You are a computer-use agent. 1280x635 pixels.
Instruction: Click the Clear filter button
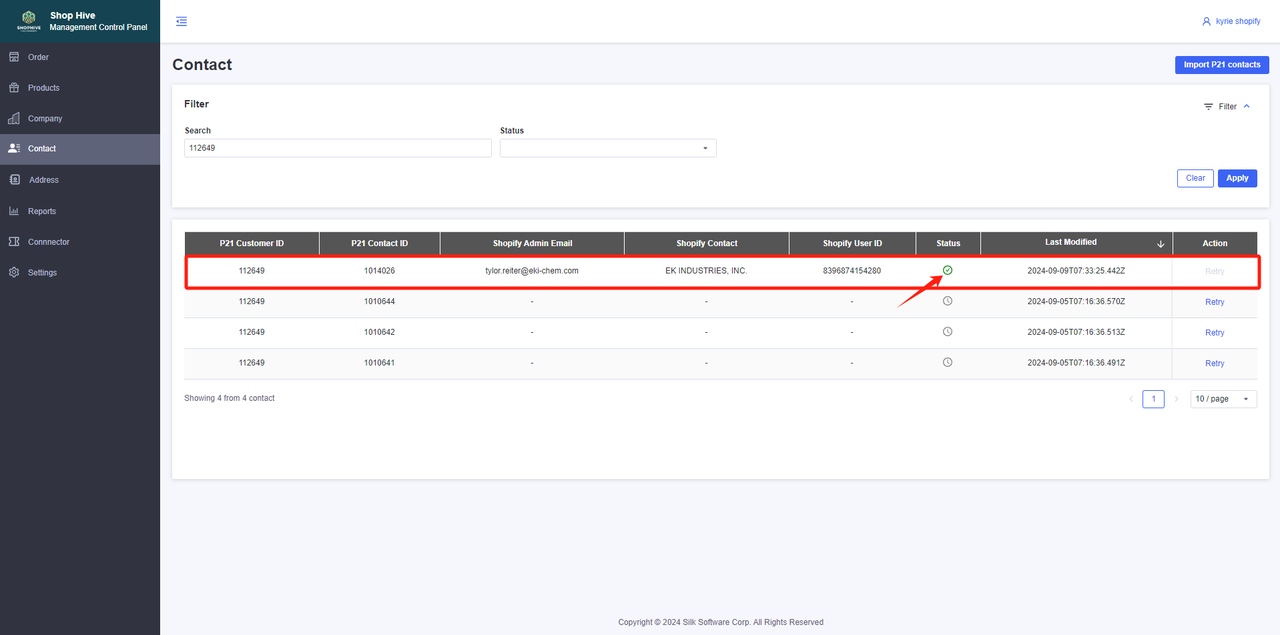click(x=1195, y=178)
